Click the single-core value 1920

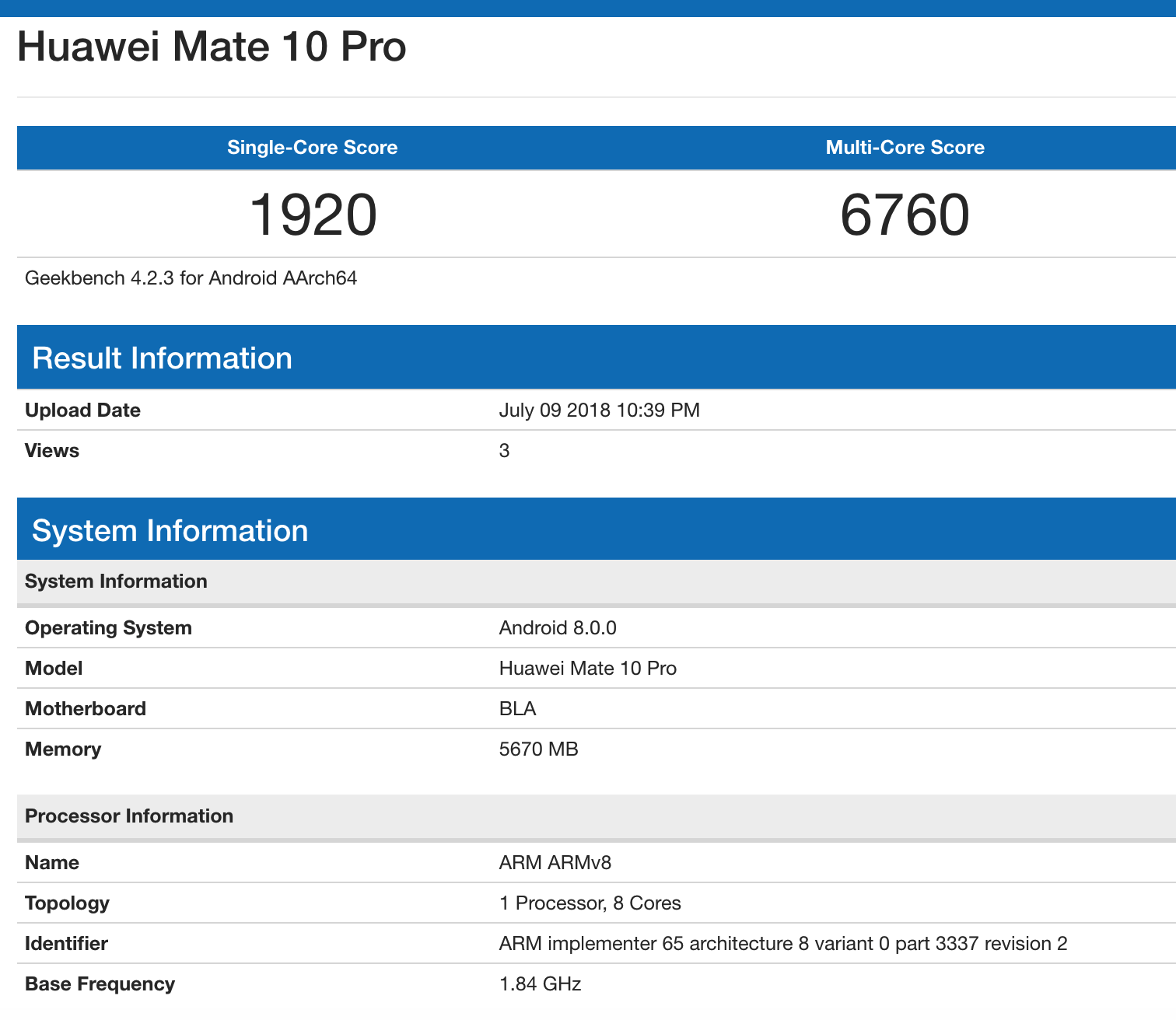313,215
